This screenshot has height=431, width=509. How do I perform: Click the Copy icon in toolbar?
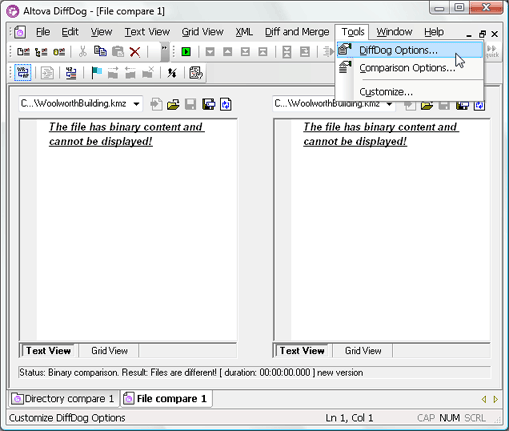pos(100,51)
